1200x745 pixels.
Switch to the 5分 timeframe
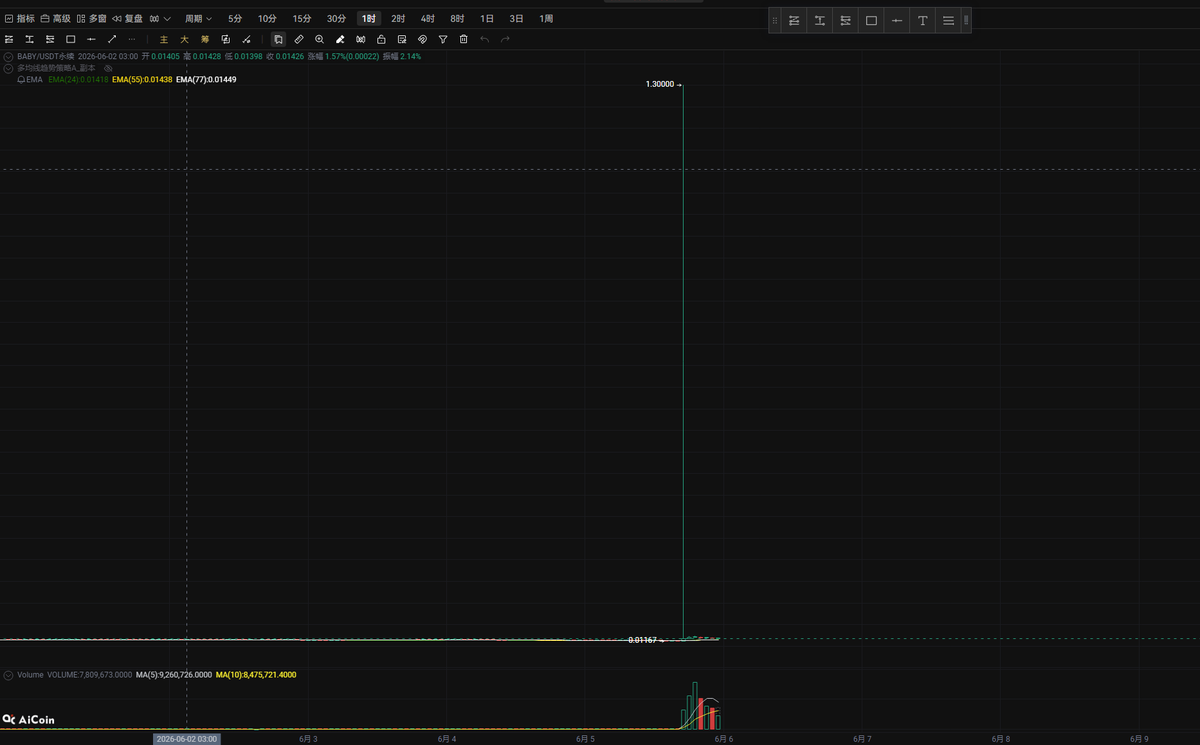point(235,19)
